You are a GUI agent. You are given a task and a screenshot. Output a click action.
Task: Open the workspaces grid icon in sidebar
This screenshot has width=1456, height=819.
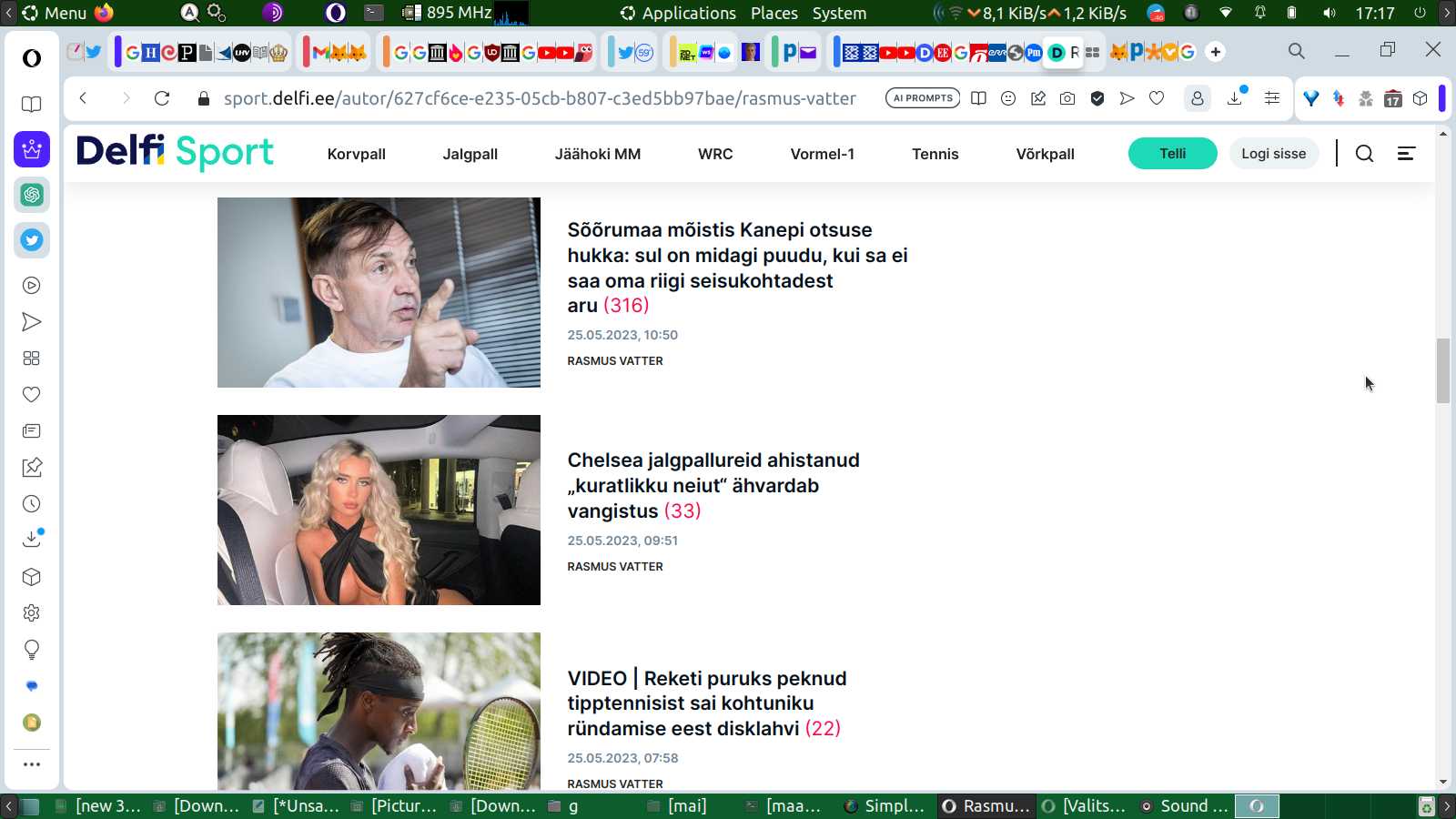pos(32,359)
